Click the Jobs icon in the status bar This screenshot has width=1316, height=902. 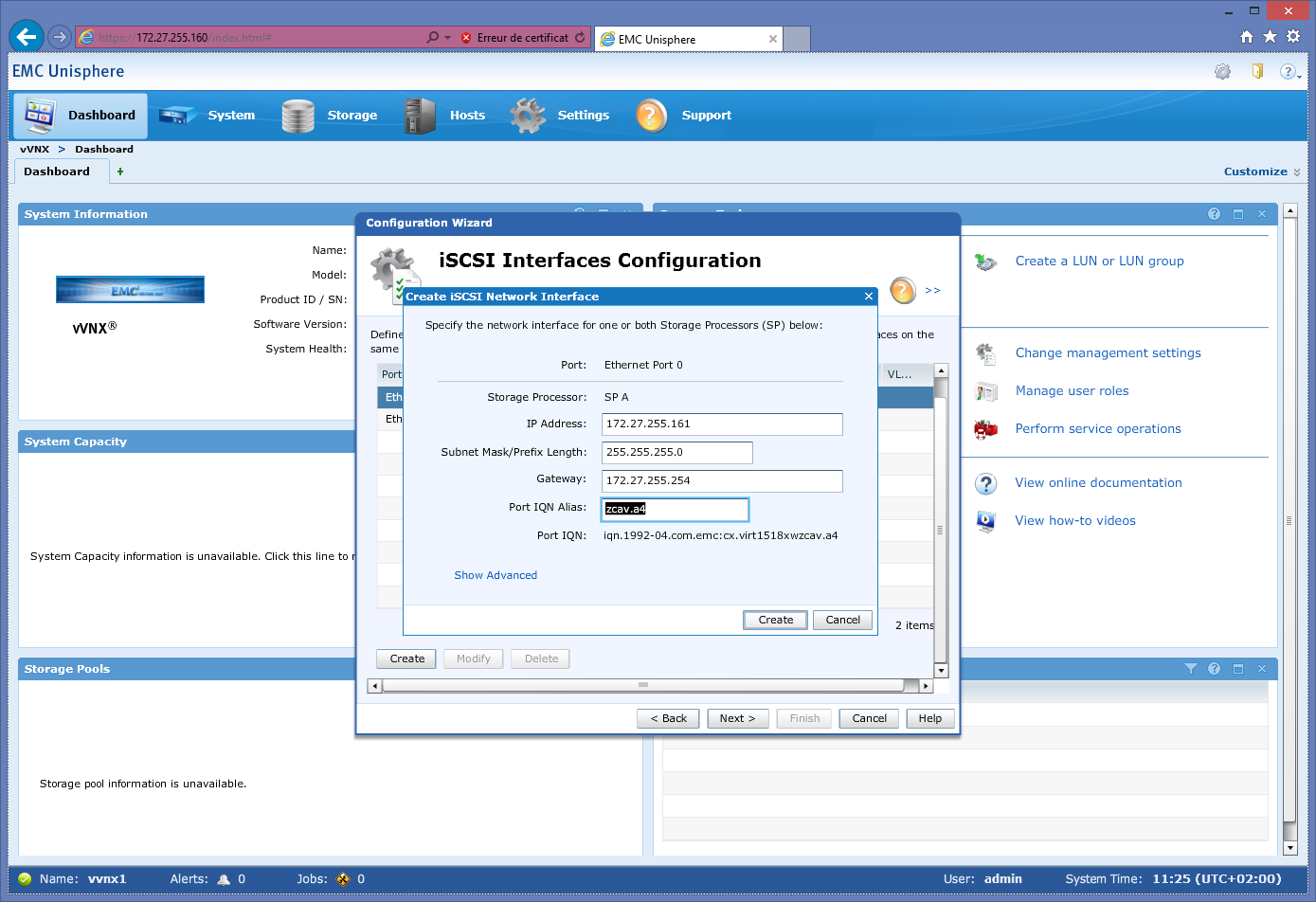point(343,879)
